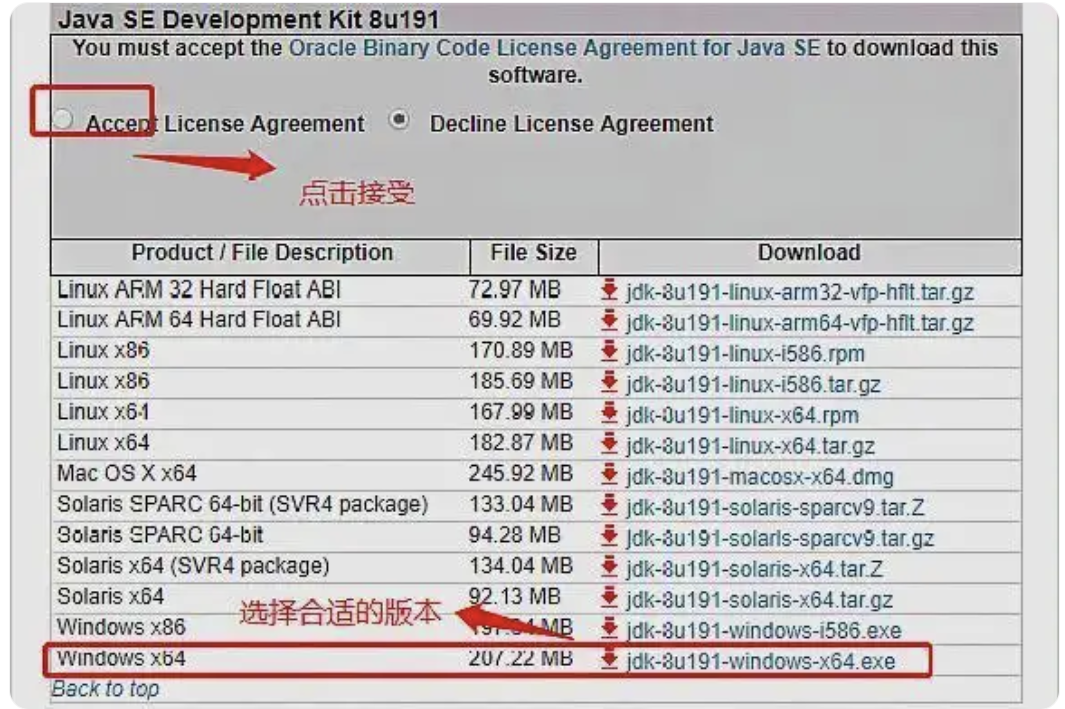
Task: Open the jdk-8u191-linux-x64.tar.gz link
Action: pos(751,446)
